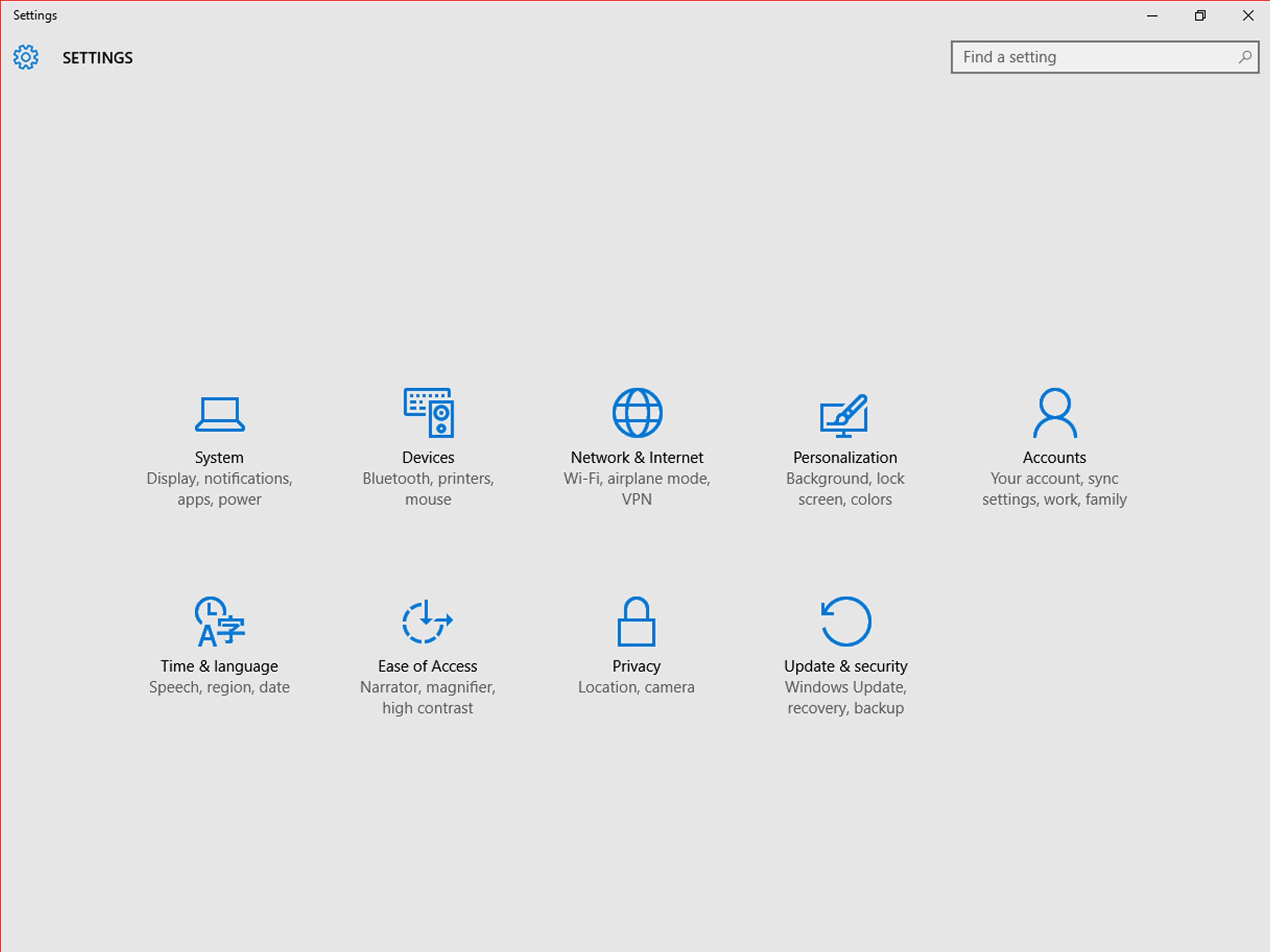Open Update & security refresh icon
The height and width of the screenshot is (952, 1270).
click(846, 621)
